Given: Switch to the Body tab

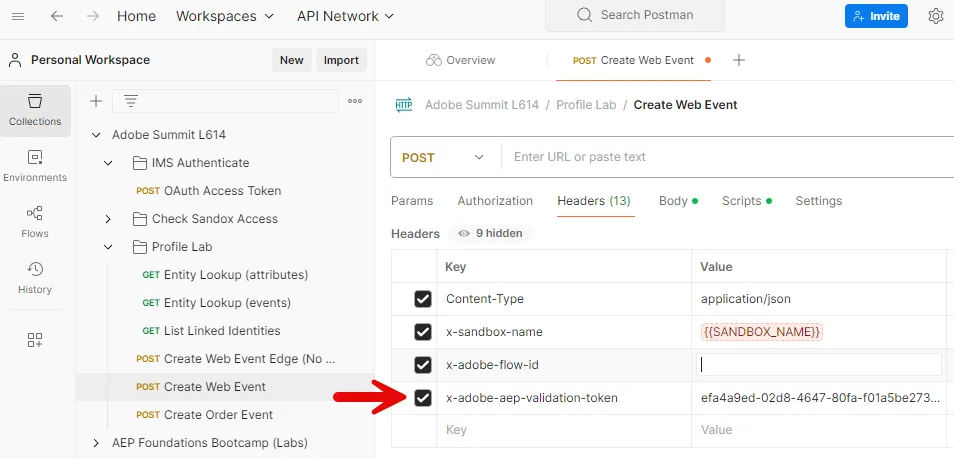Looking at the screenshot, I should point(678,201).
